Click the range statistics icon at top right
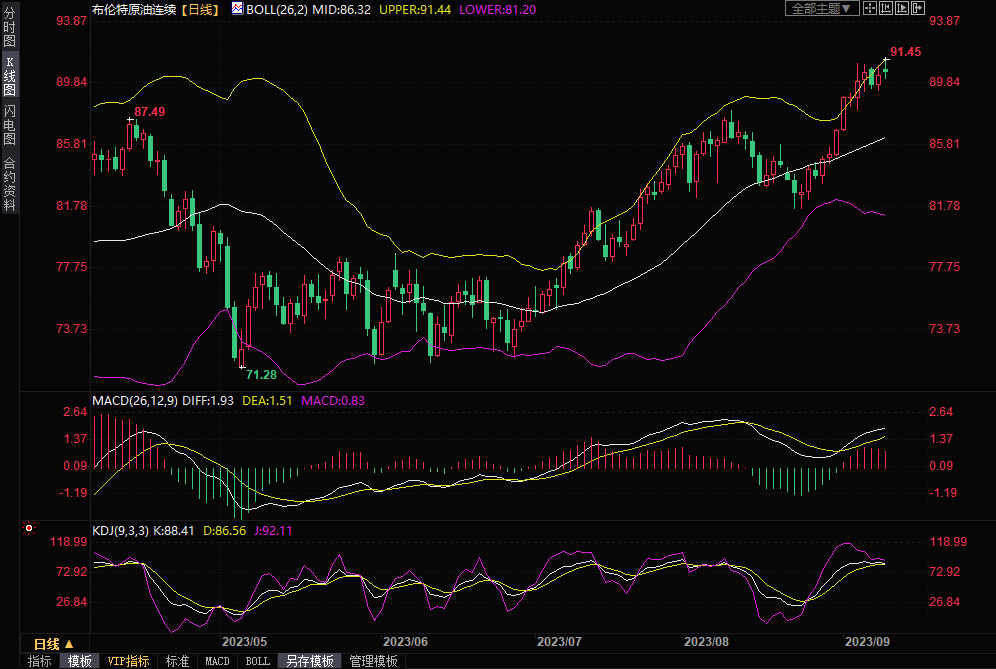This screenshot has height=669, width=996. 887,8
